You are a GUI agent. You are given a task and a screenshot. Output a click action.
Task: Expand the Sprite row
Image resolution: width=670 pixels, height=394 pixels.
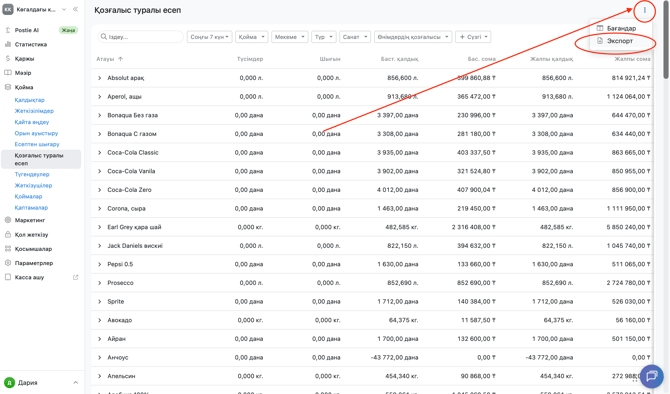coord(100,301)
